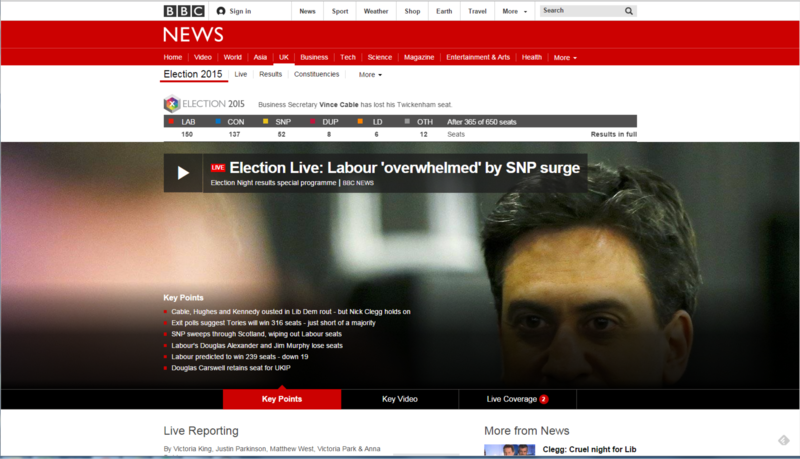The height and width of the screenshot is (459, 800).
Task: Click the Sign in account icon
Action: pyautogui.click(x=221, y=11)
